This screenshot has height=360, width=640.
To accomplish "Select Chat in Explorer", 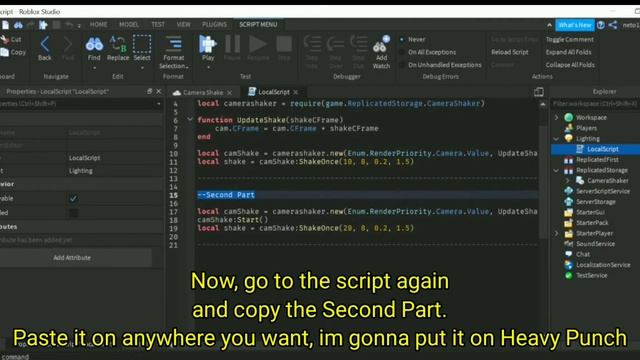I will [x=583, y=254].
